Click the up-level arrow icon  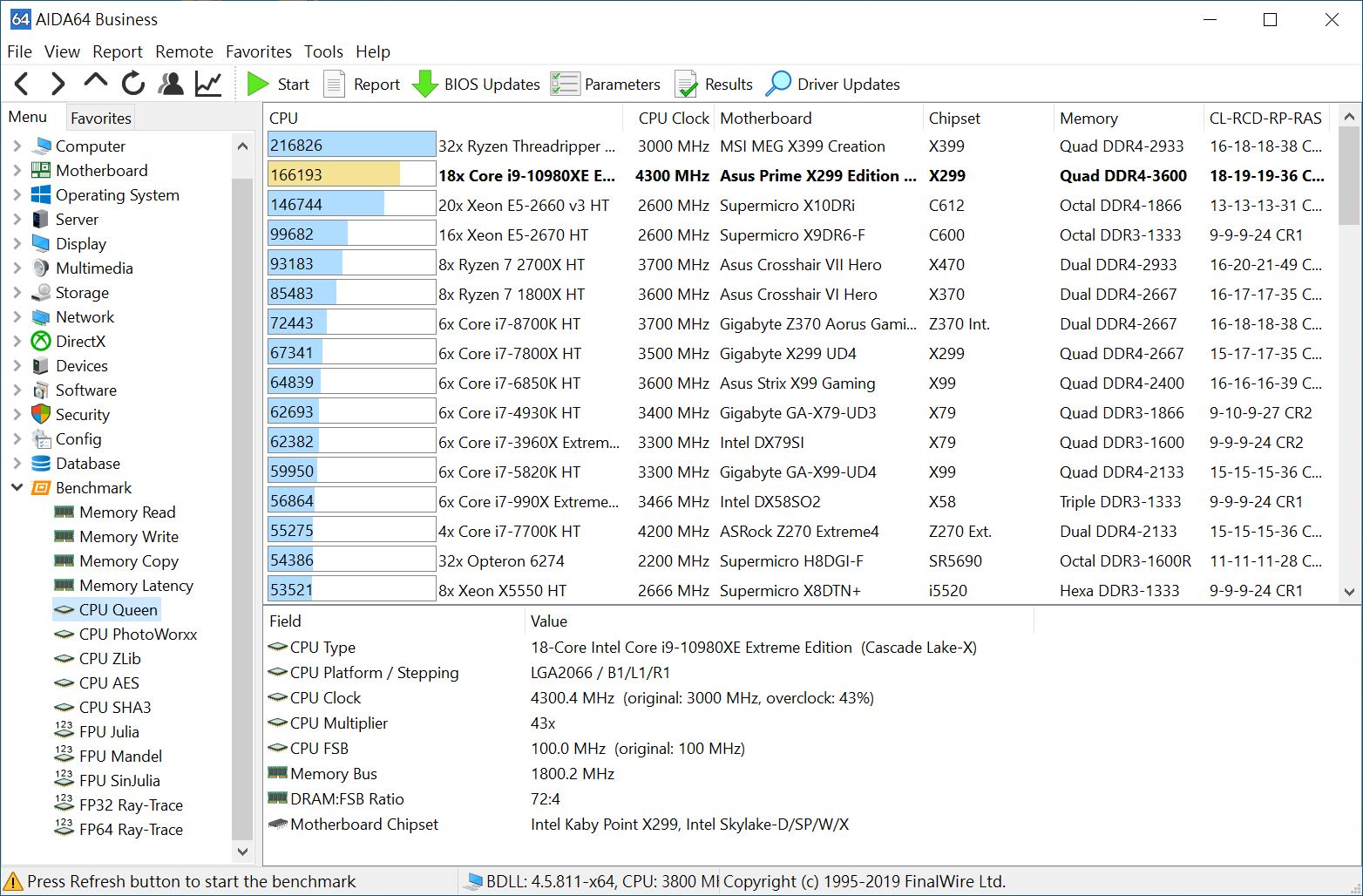pyautogui.click(x=95, y=82)
